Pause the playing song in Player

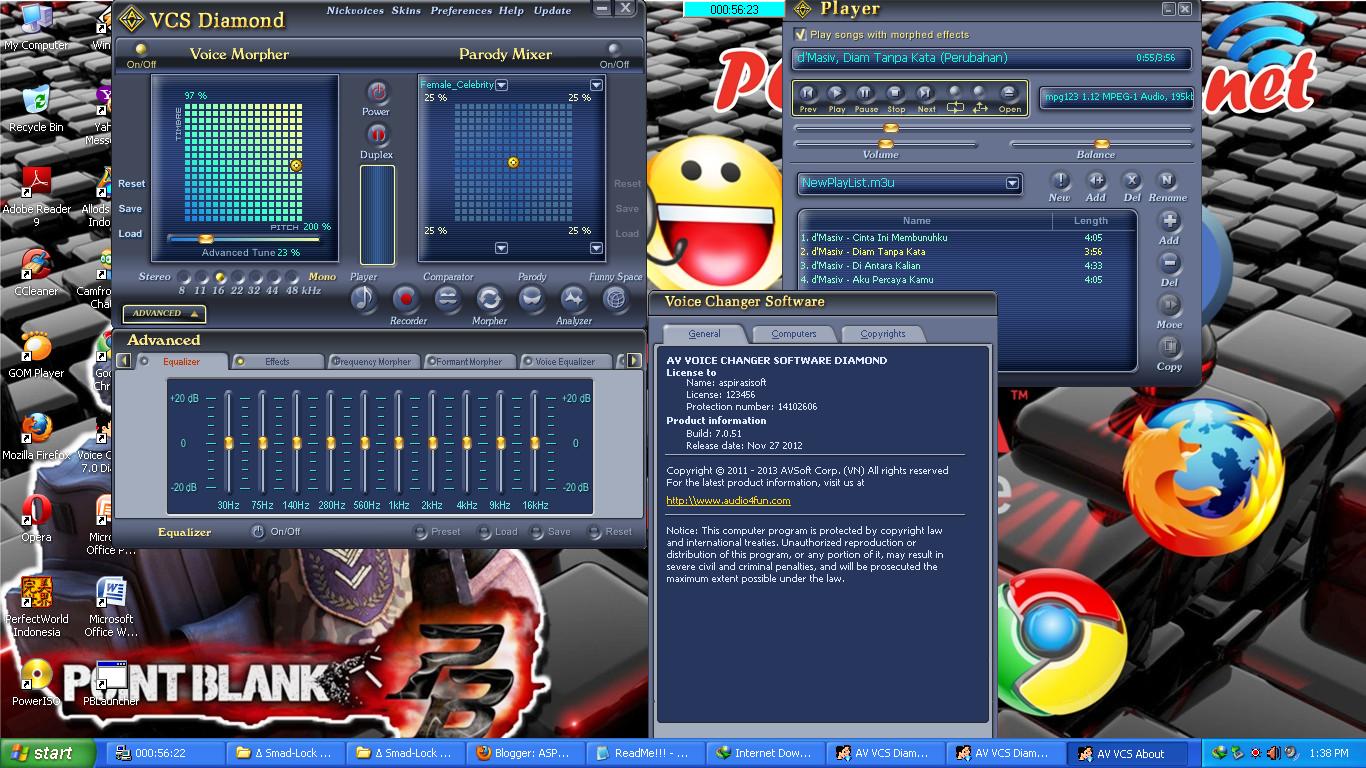[x=866, y=93]
